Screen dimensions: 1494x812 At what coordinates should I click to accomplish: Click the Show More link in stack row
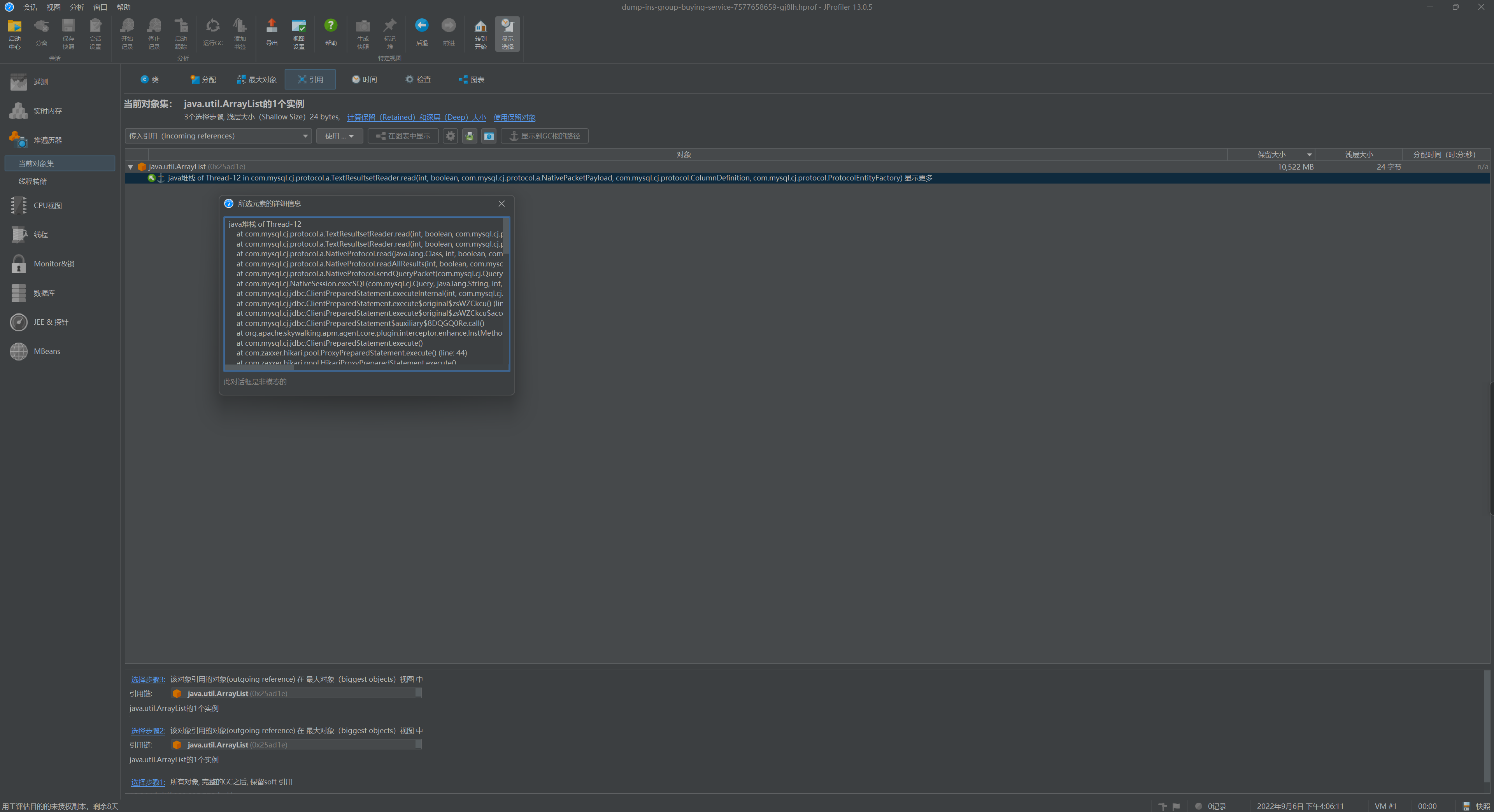click(x=918, y=178)
